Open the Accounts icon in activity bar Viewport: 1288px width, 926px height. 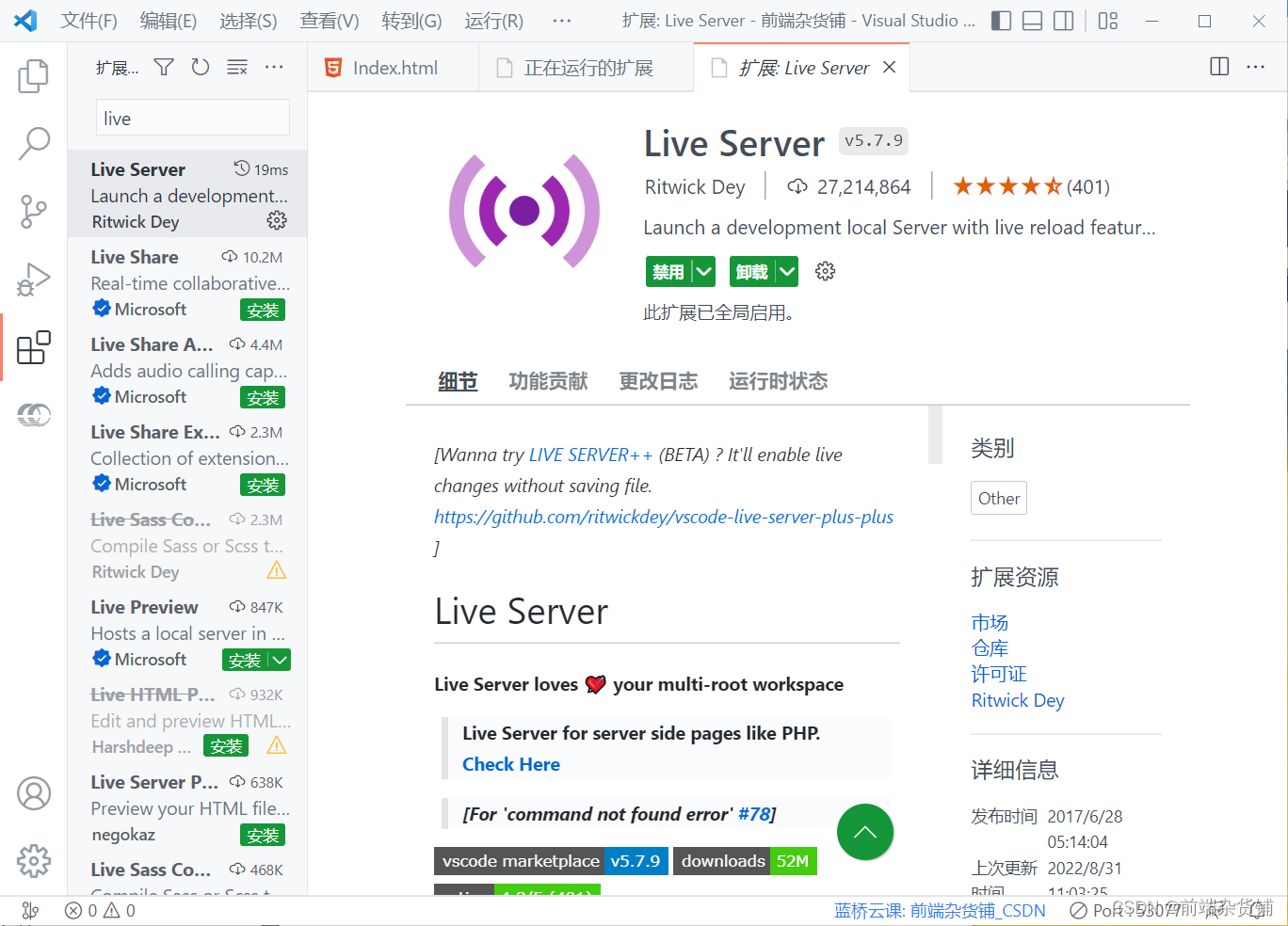click(34, 793)
